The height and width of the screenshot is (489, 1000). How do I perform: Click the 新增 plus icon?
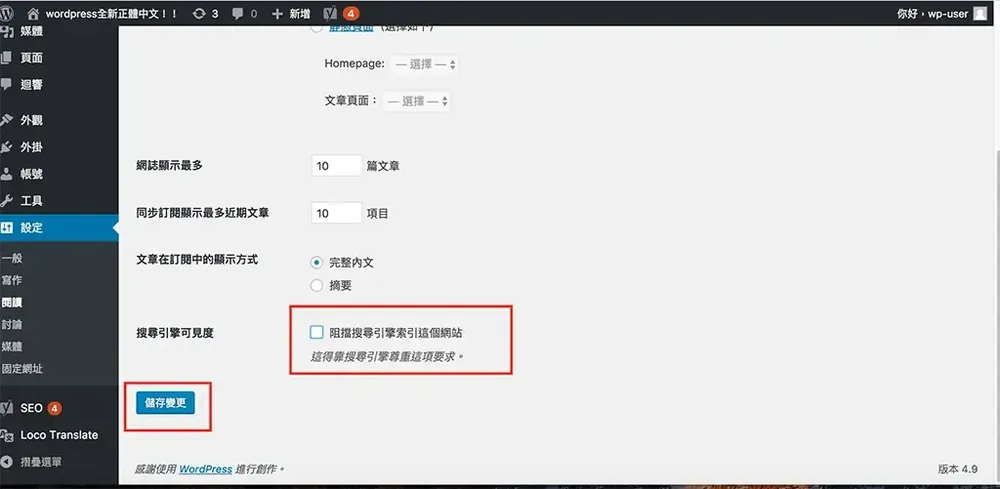click(277, 13)
